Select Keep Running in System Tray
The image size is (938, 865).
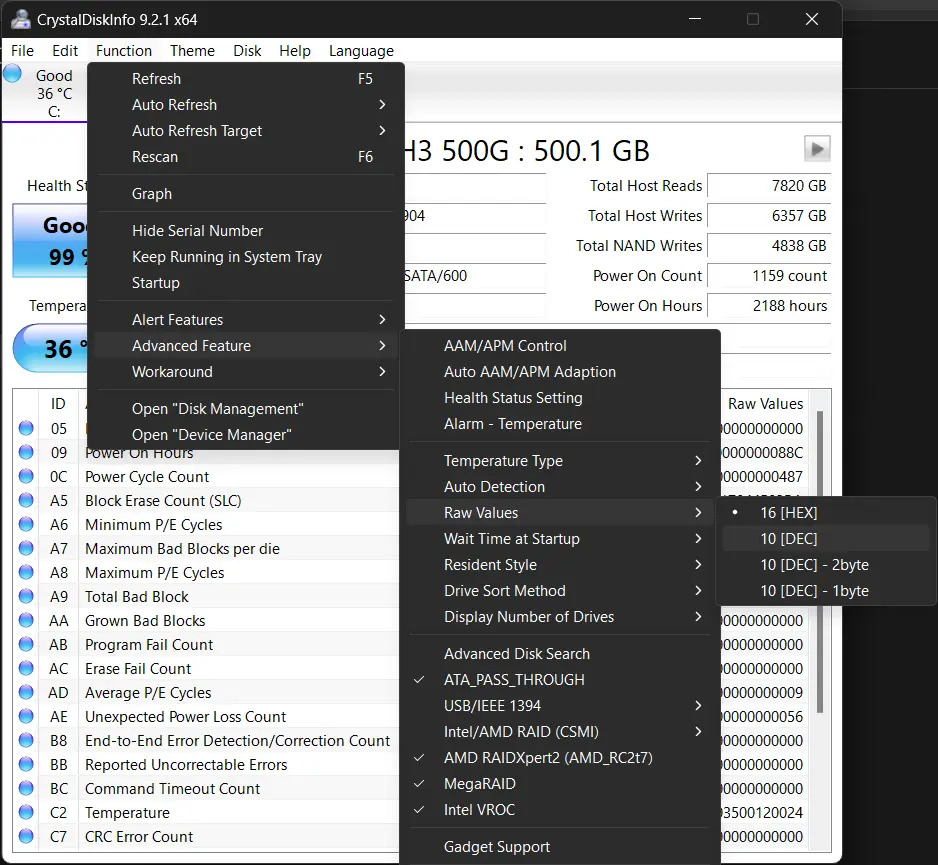coord(246,257)
